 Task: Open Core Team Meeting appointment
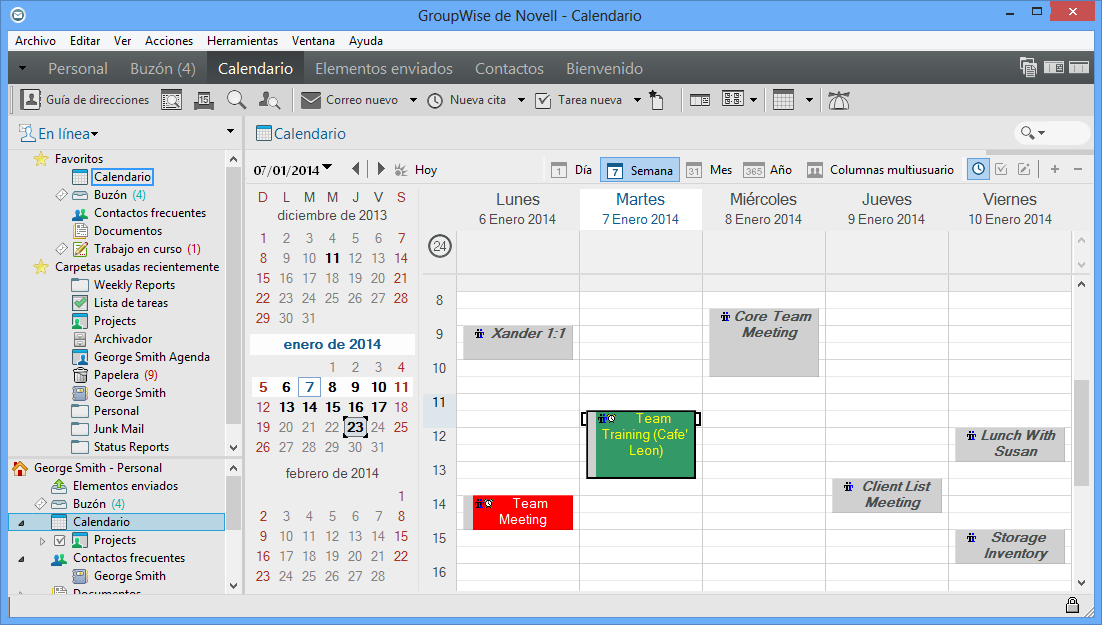[x=763, y=342]
